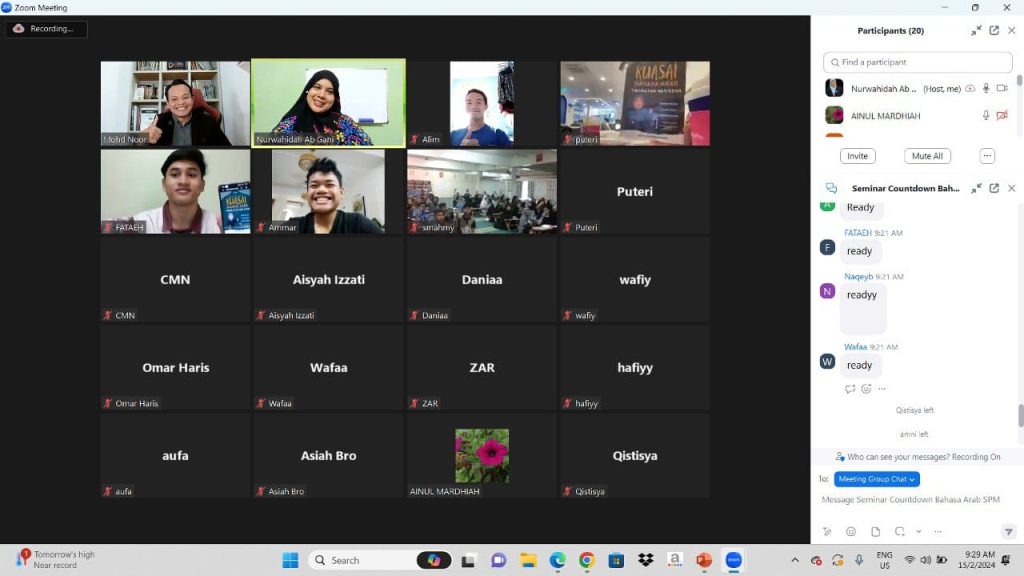Screen dimensions: 1024x576
Task: Click the Find a participant search field
Action: click(916, 62)
